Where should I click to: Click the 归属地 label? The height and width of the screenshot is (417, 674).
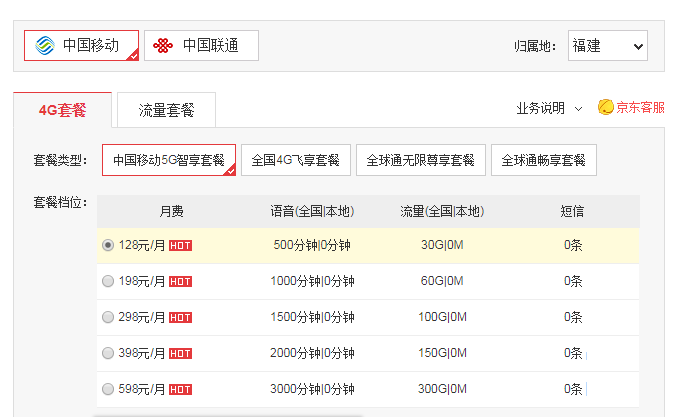(x=535, y=46)
